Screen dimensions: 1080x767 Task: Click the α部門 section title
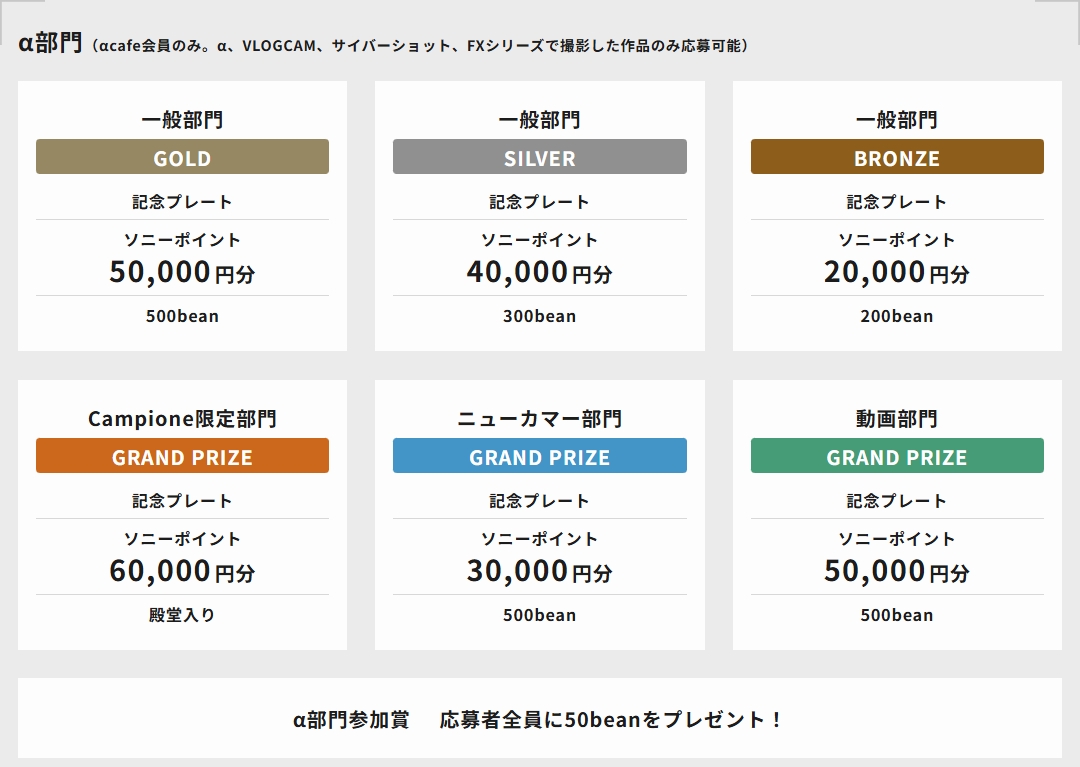click(50, 45)
